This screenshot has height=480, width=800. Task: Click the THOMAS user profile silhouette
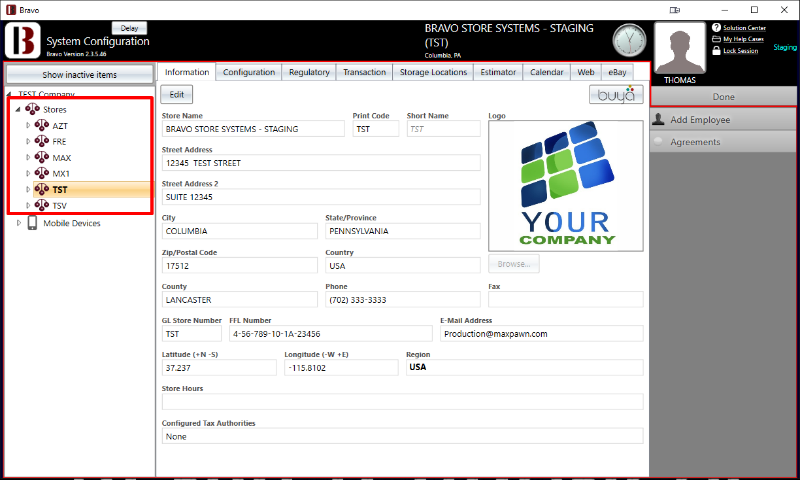(x=680, y=48)
